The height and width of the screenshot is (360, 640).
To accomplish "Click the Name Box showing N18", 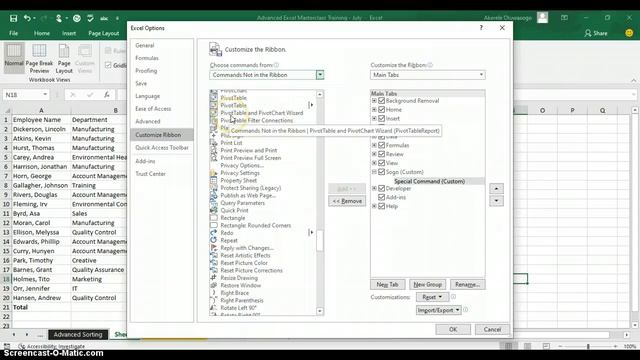I will point(25,95).
